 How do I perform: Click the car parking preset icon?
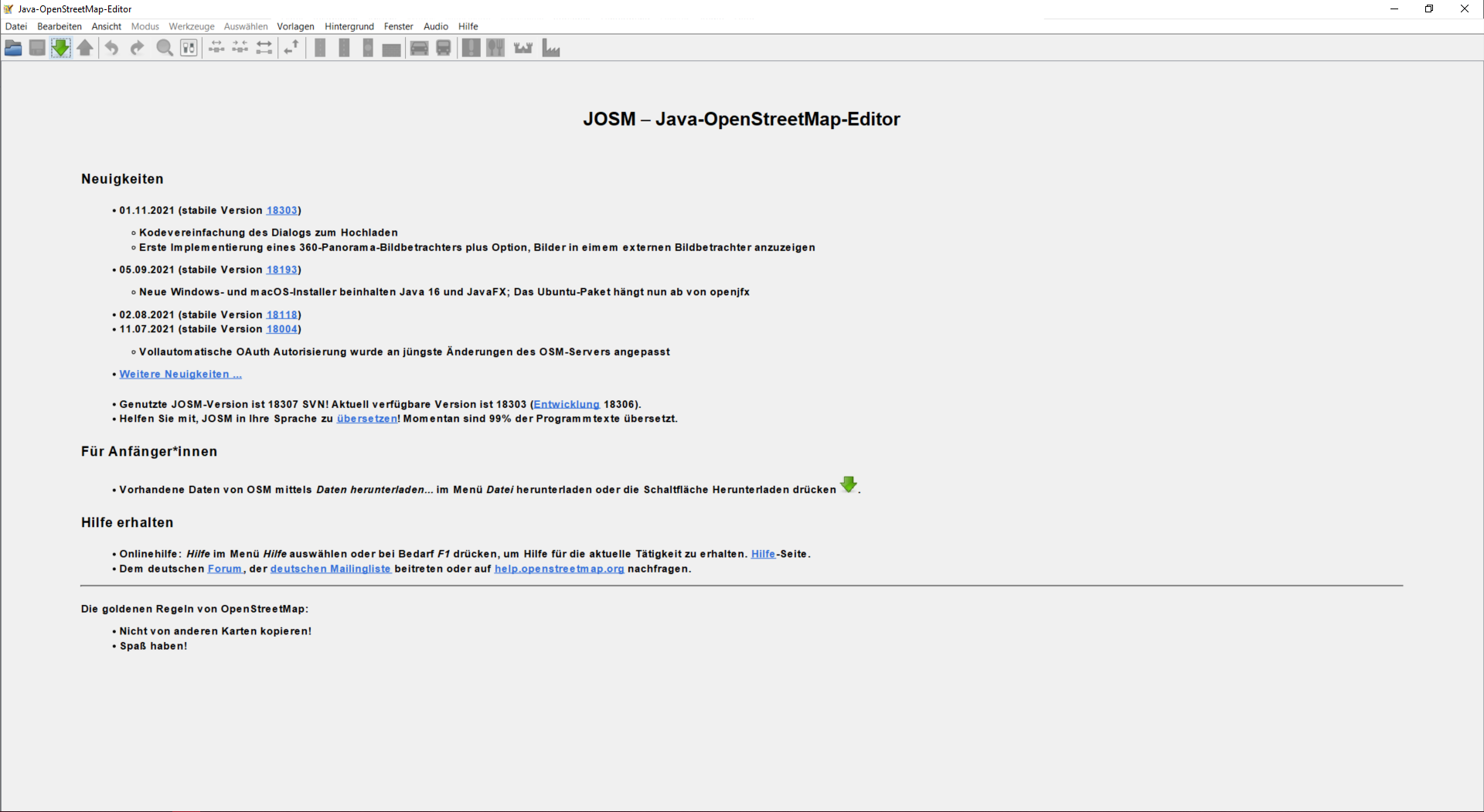(419, 48)
